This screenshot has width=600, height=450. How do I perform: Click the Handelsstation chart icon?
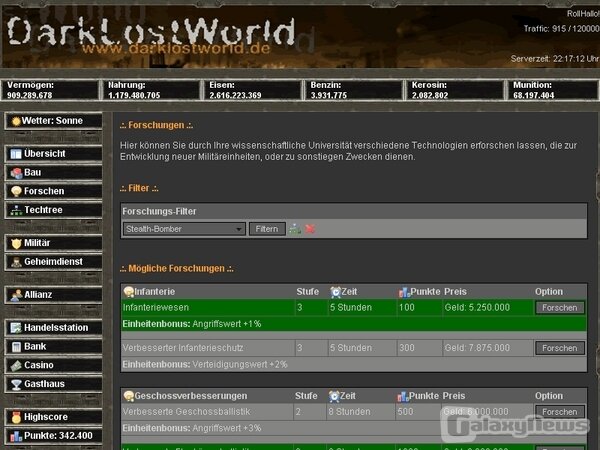(16, 328)
